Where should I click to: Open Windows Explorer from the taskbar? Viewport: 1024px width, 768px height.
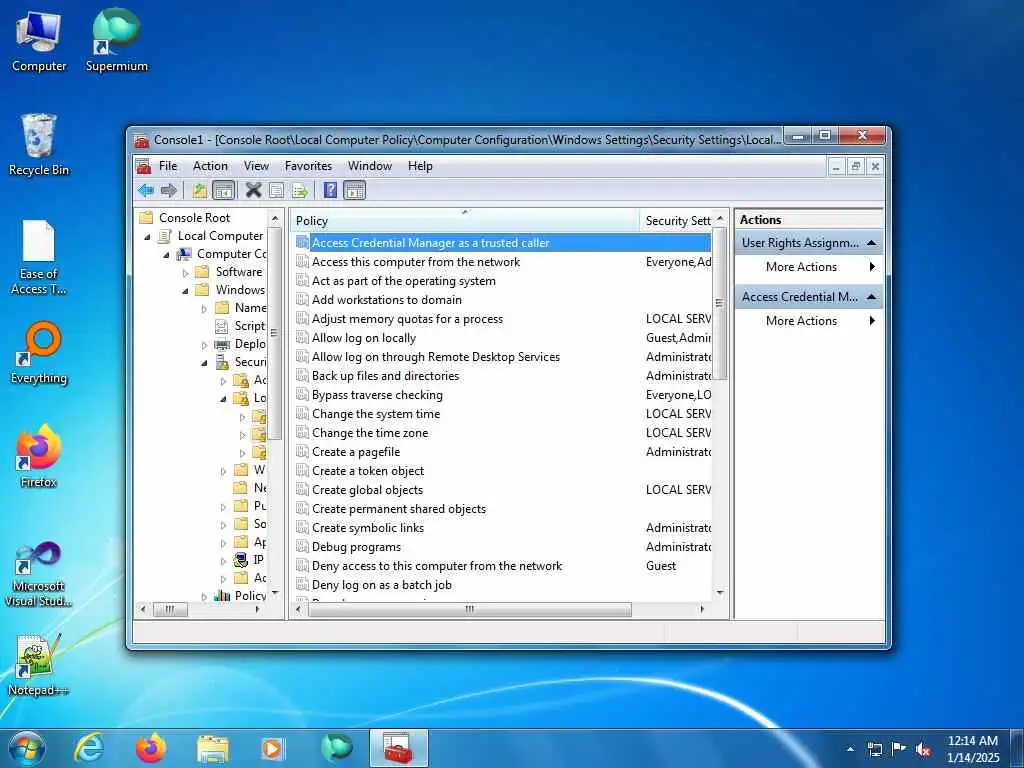tap(212, 748)
